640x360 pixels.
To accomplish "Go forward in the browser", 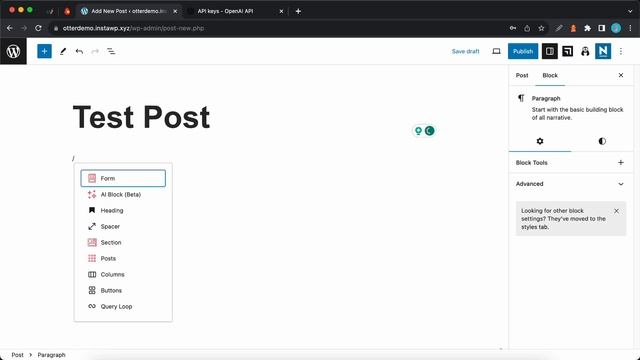I will 24,28.
